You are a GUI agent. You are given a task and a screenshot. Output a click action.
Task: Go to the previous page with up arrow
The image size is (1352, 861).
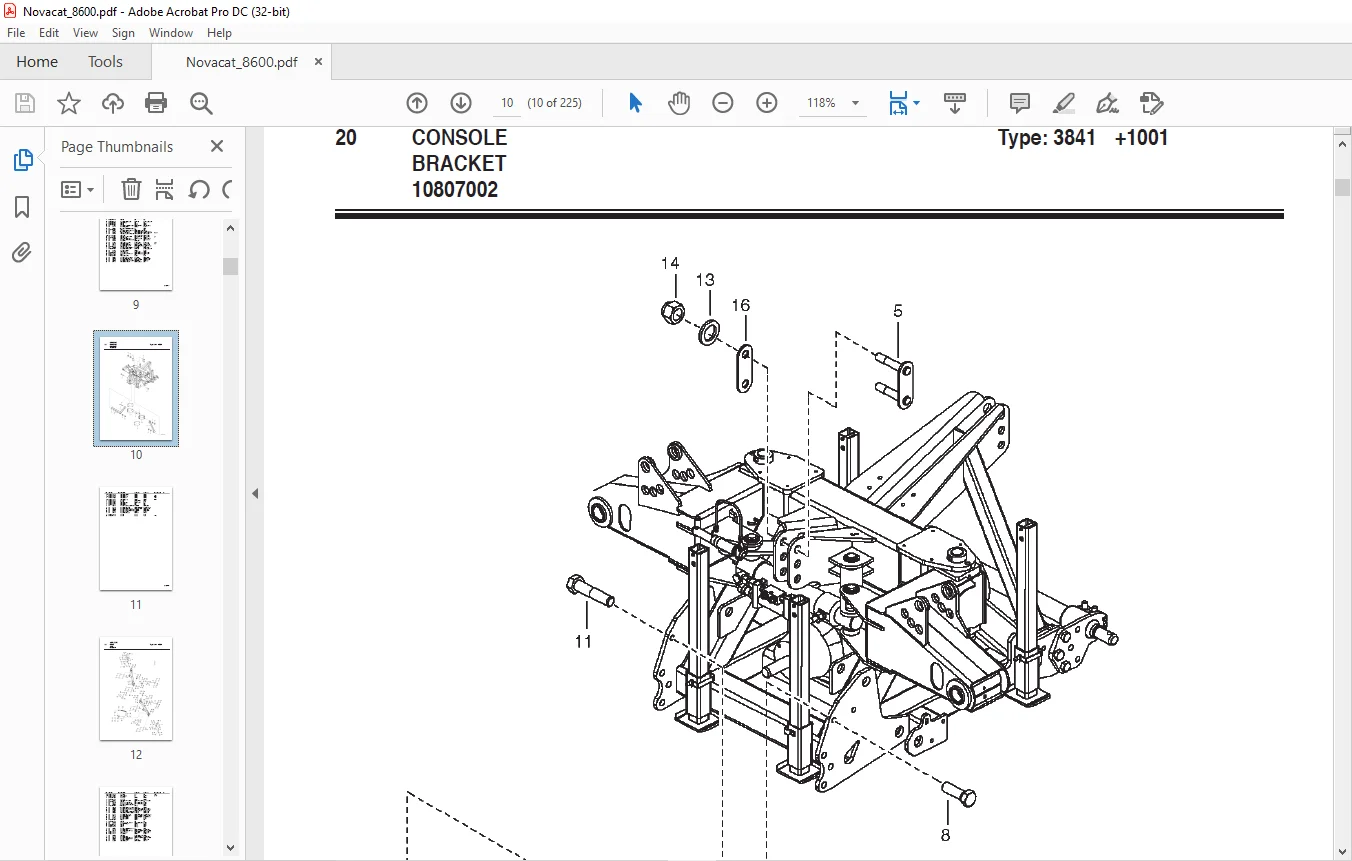pyautogui.click(x=417, y=103)
